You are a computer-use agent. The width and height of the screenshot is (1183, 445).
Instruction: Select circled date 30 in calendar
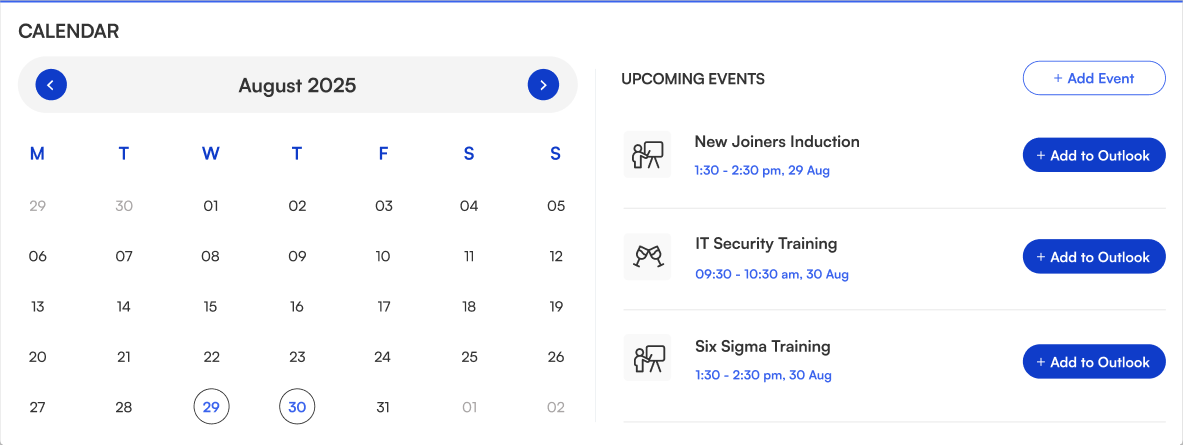tap(297, 407)
